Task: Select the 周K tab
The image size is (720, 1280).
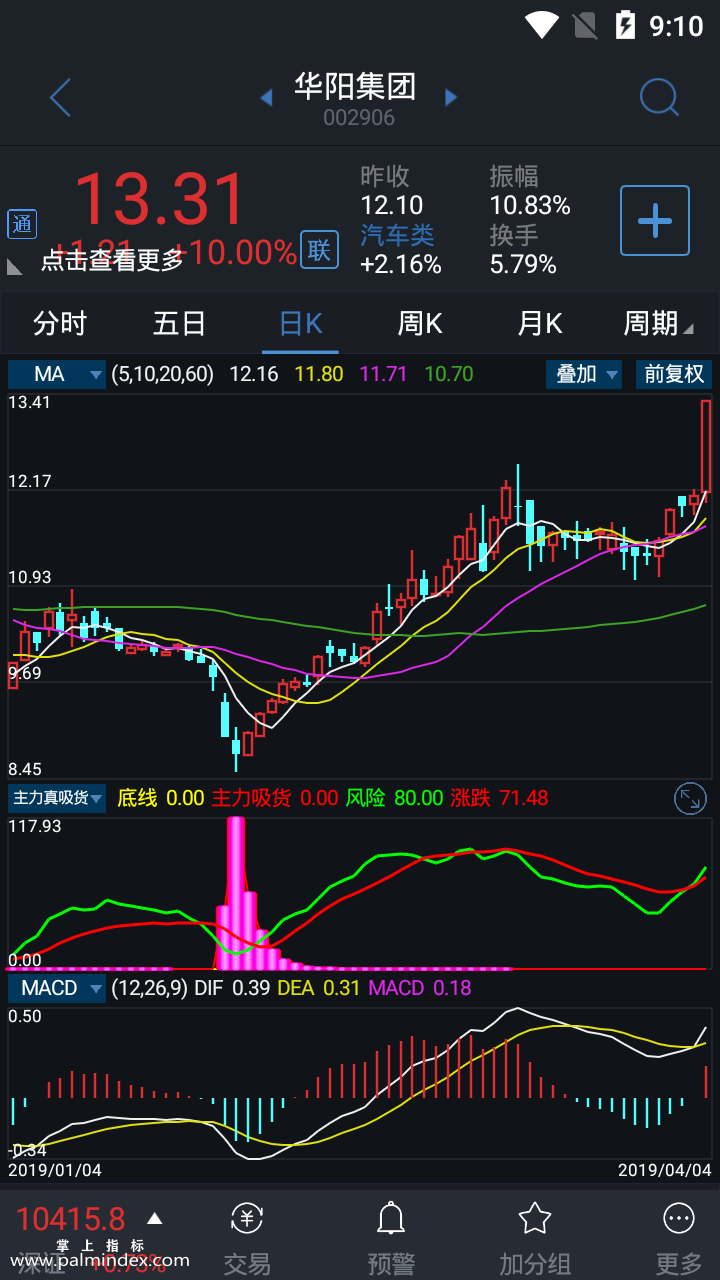Action: tap(420, 324)
